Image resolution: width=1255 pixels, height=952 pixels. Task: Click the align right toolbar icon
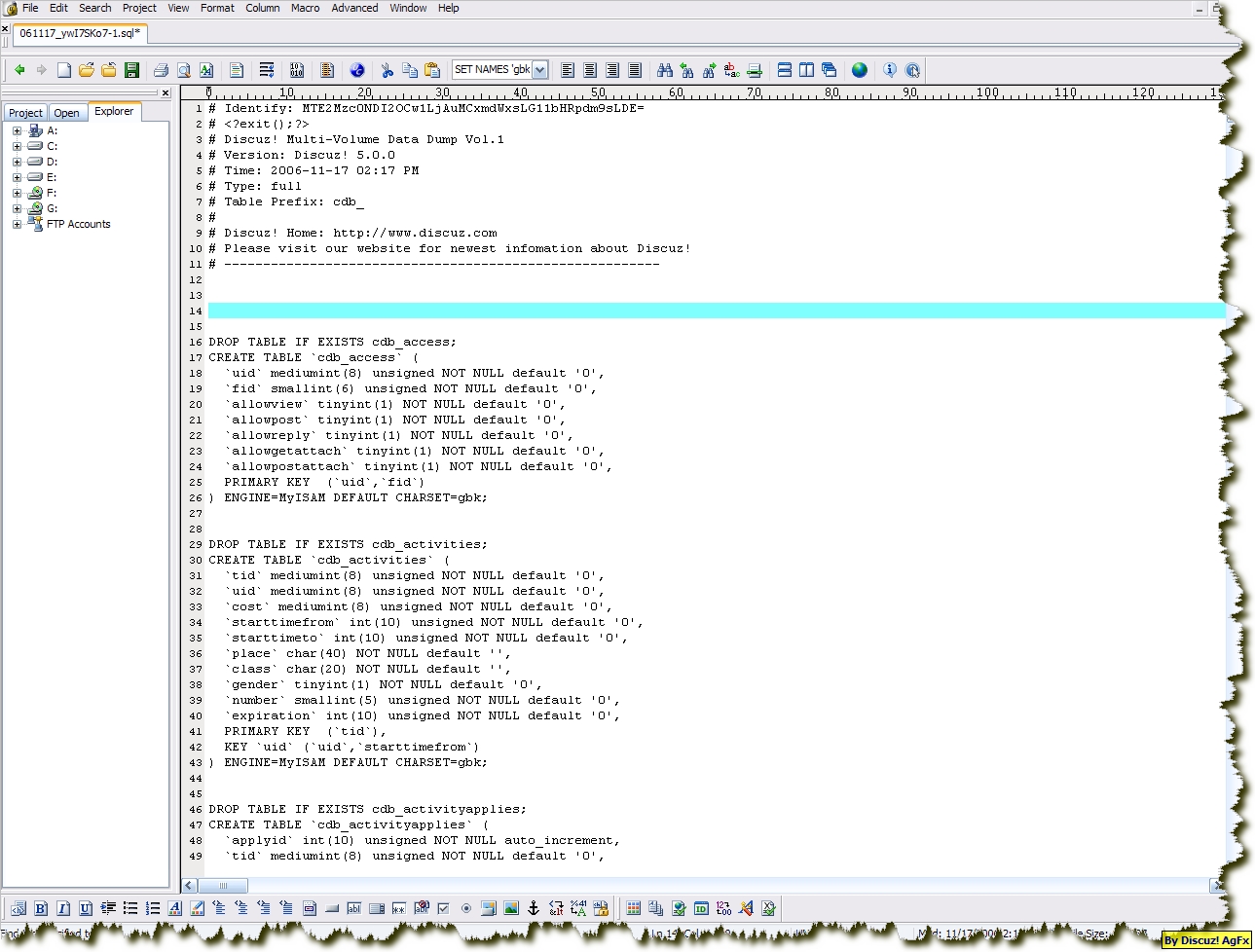(612, 70)
